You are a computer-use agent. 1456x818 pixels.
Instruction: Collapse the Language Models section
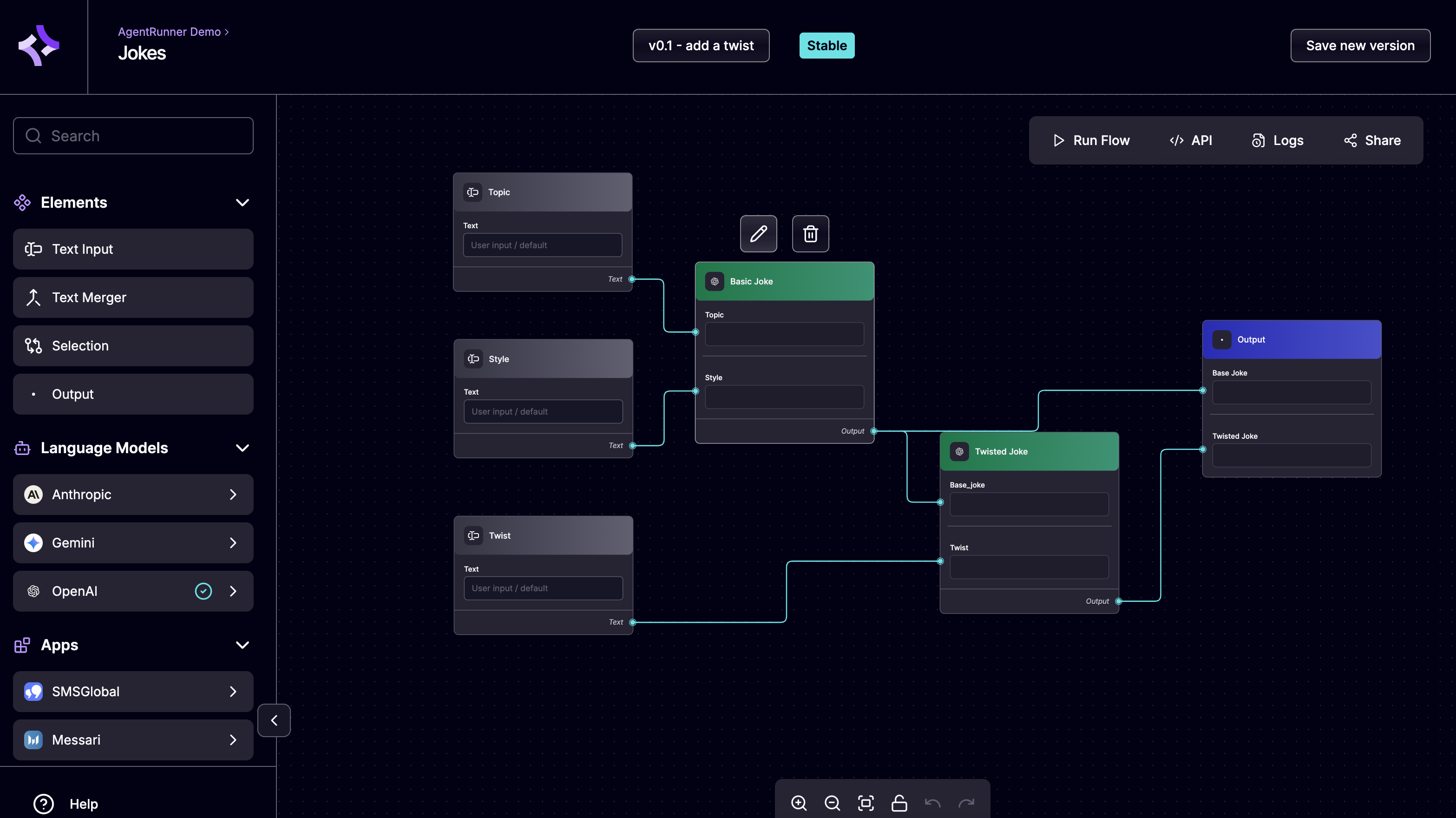243,448
